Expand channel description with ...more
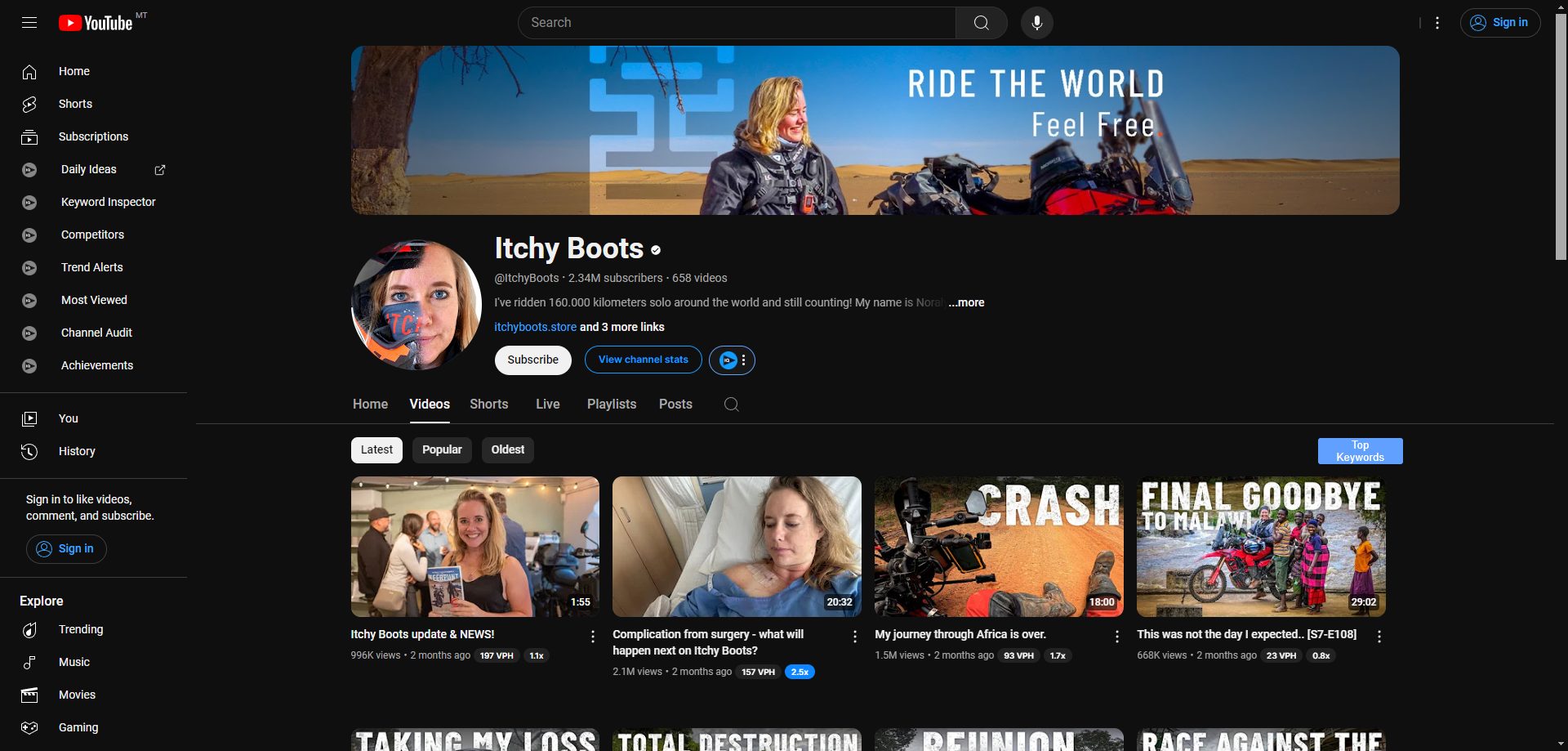 pos(966,302)
